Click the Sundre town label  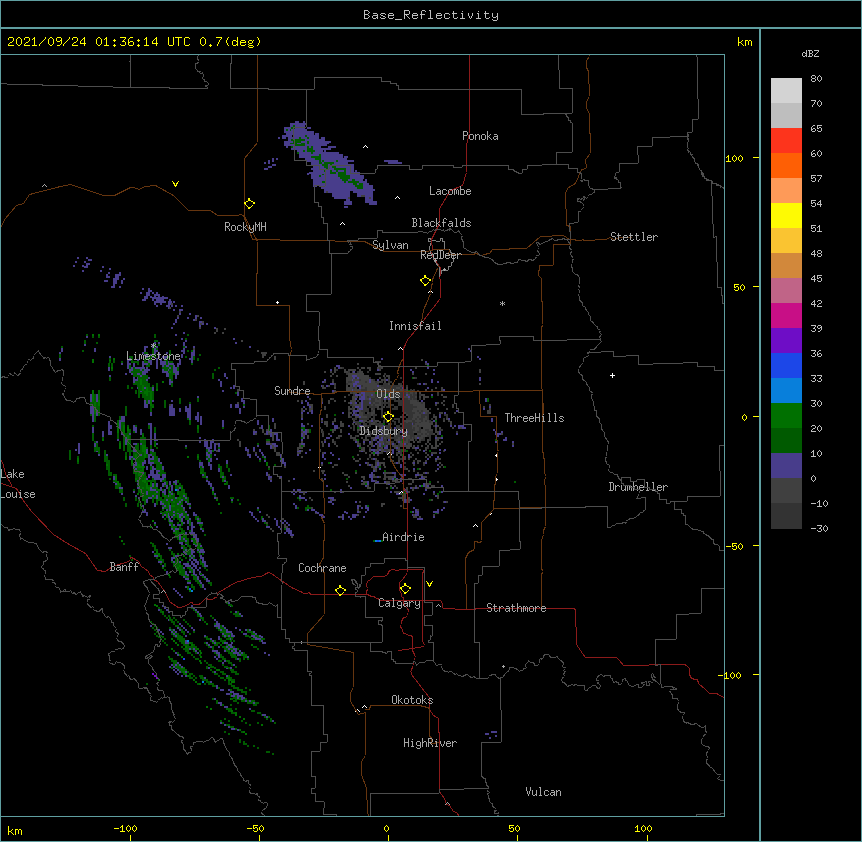pyautogui.click(x=292, y=391)
